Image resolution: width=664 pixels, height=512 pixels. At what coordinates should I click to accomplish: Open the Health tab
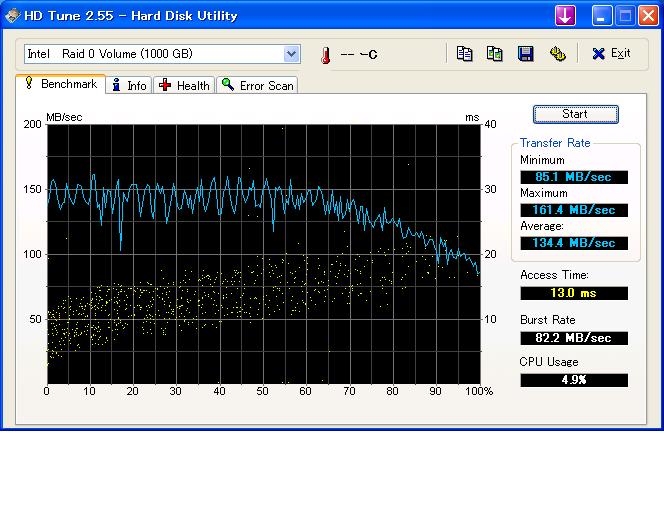click(184, 85)
